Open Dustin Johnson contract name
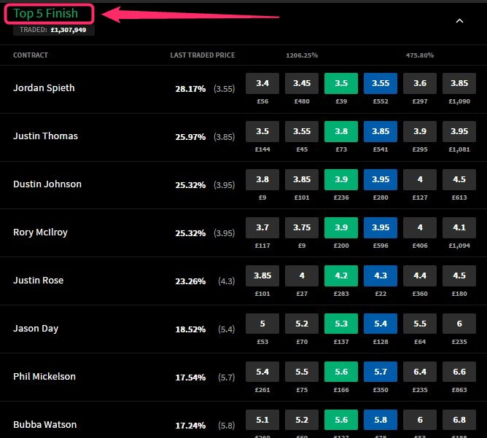This screenshot has width=487, height=438. pyautogui.click(x=47, y=184)
